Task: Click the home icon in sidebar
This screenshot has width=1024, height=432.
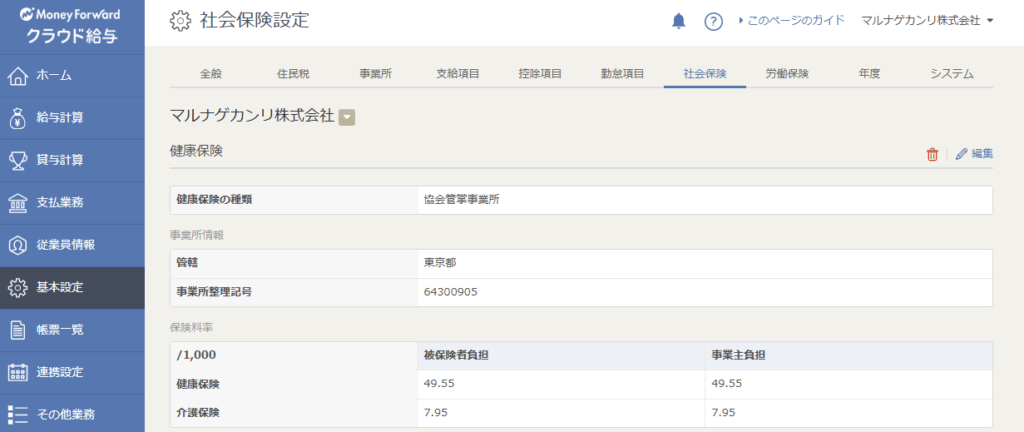Action: click(17, 75)
